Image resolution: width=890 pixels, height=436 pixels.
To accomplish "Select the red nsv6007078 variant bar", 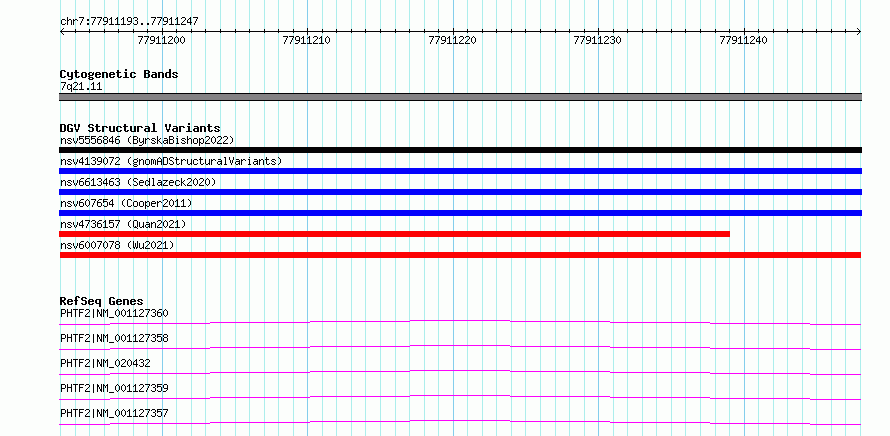I will point(460,255).
